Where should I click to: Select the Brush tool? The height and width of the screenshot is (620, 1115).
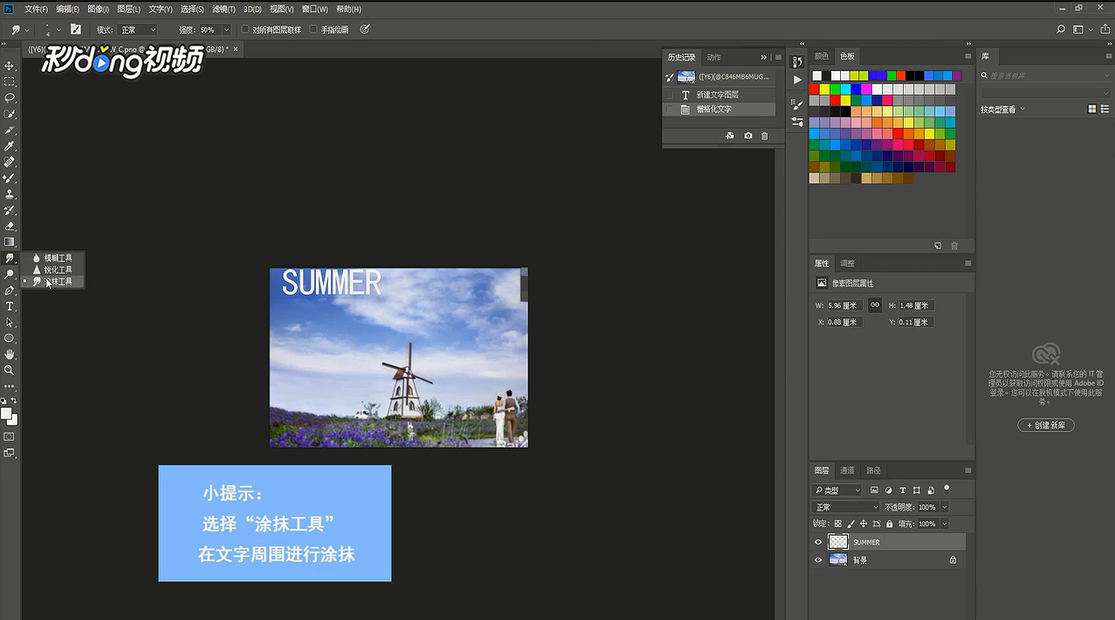tap(9, 178)
